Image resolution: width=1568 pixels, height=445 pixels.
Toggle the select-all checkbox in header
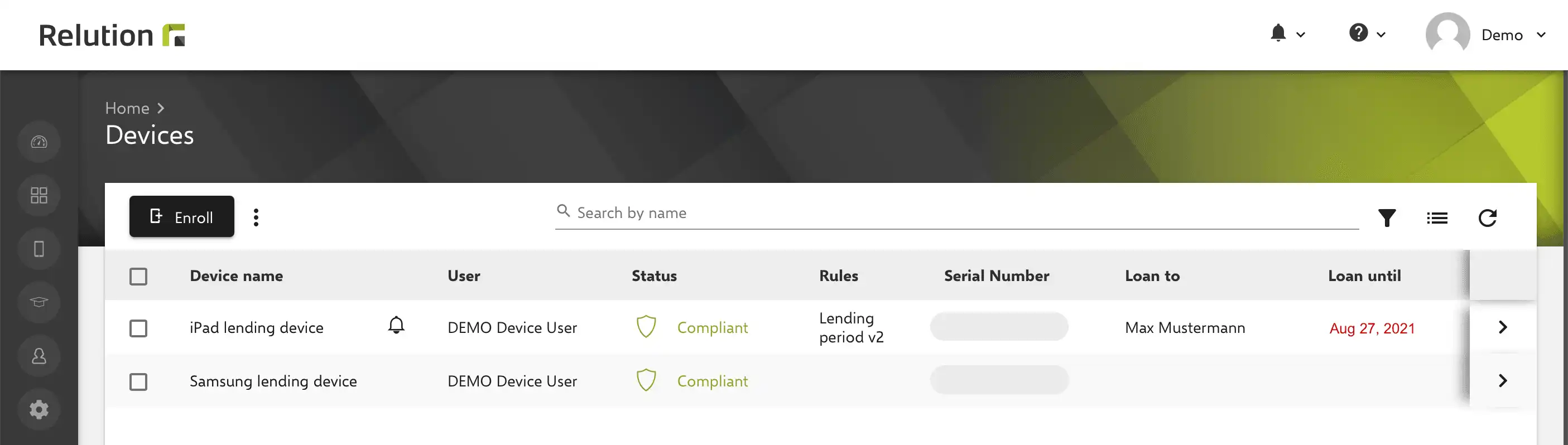(138, 277)
